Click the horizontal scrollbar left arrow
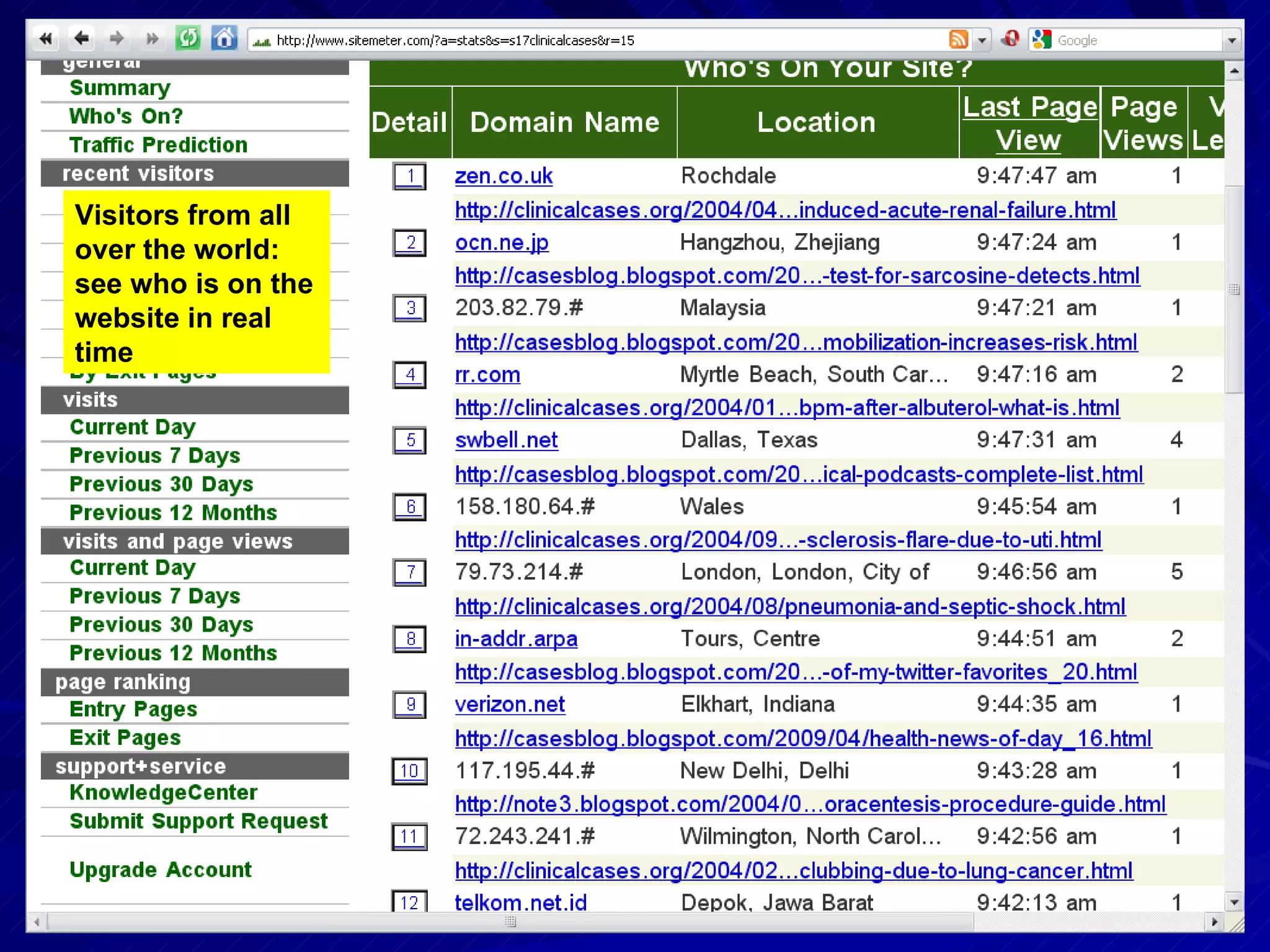 37,922
